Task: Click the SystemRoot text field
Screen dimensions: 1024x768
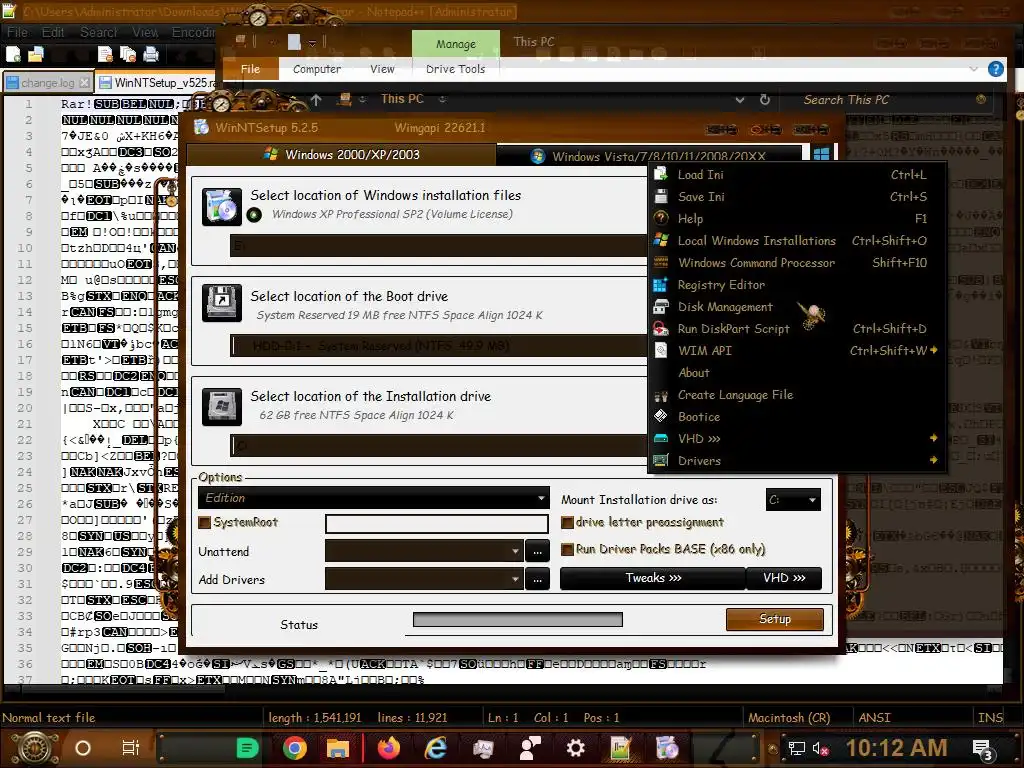Action: 436,523
